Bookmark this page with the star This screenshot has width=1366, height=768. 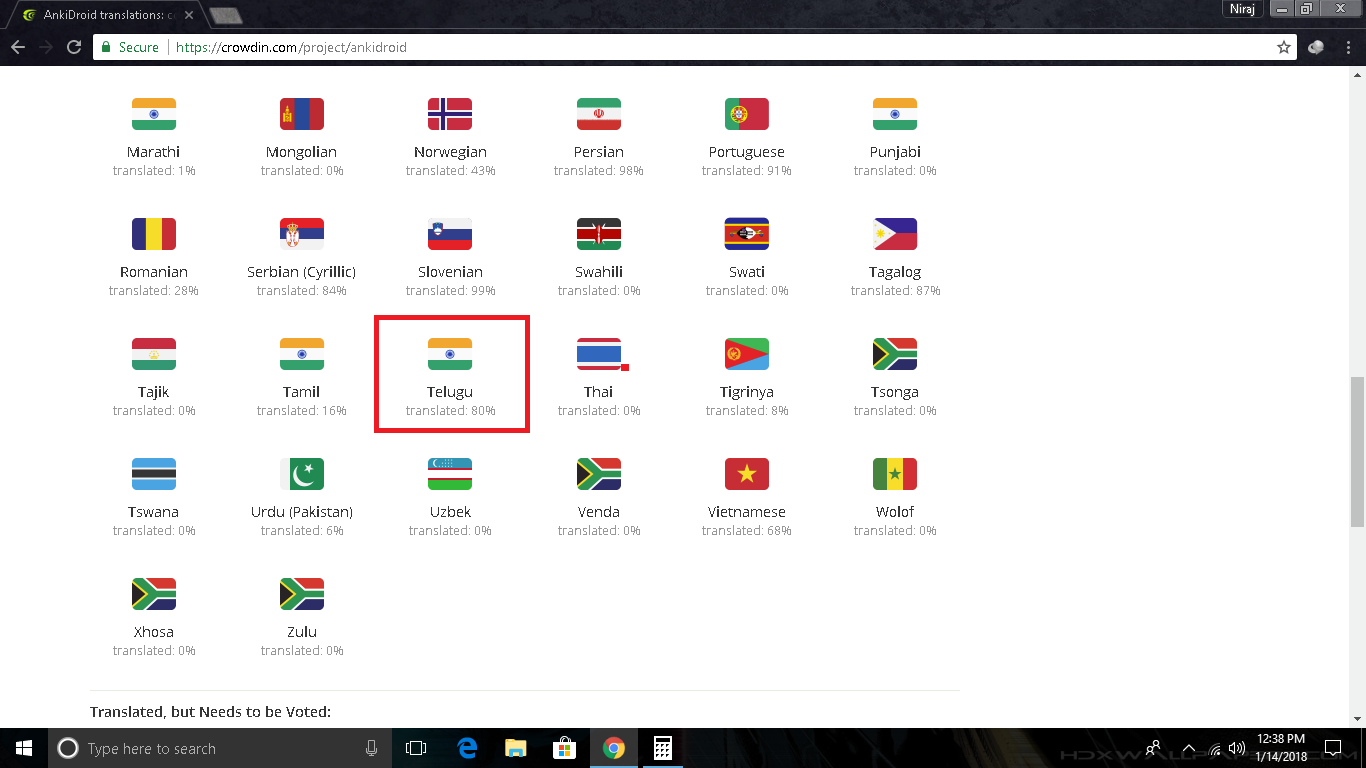click(x=1284, y=47)
